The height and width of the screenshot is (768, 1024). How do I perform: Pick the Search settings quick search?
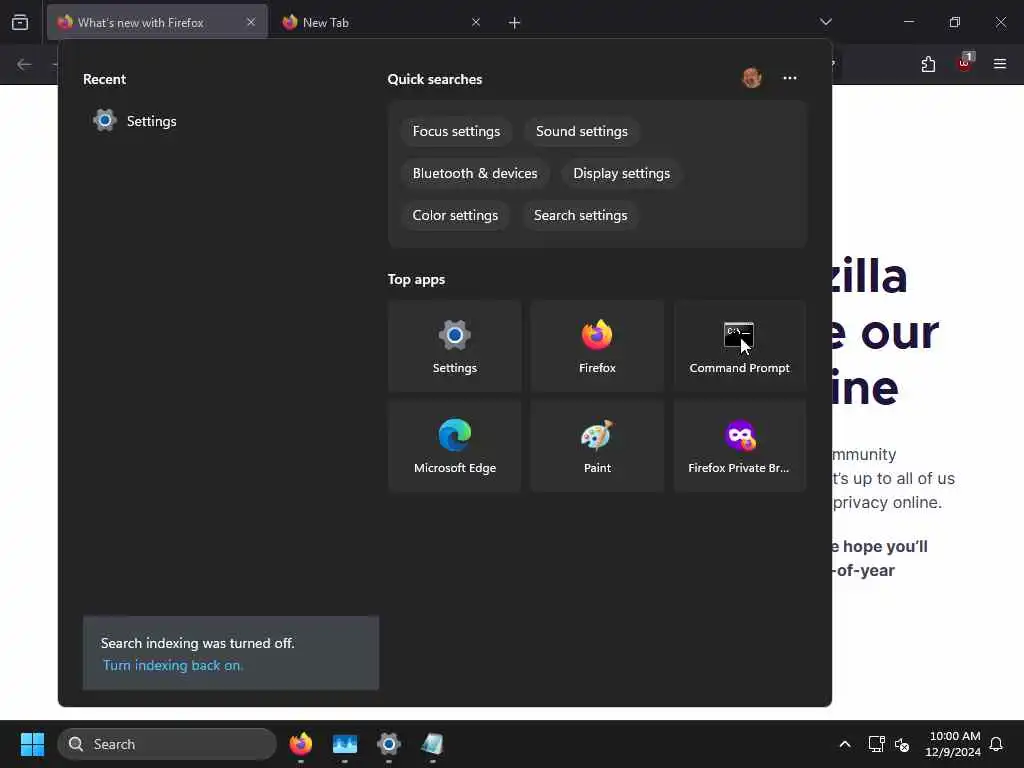tap(580, 215)
